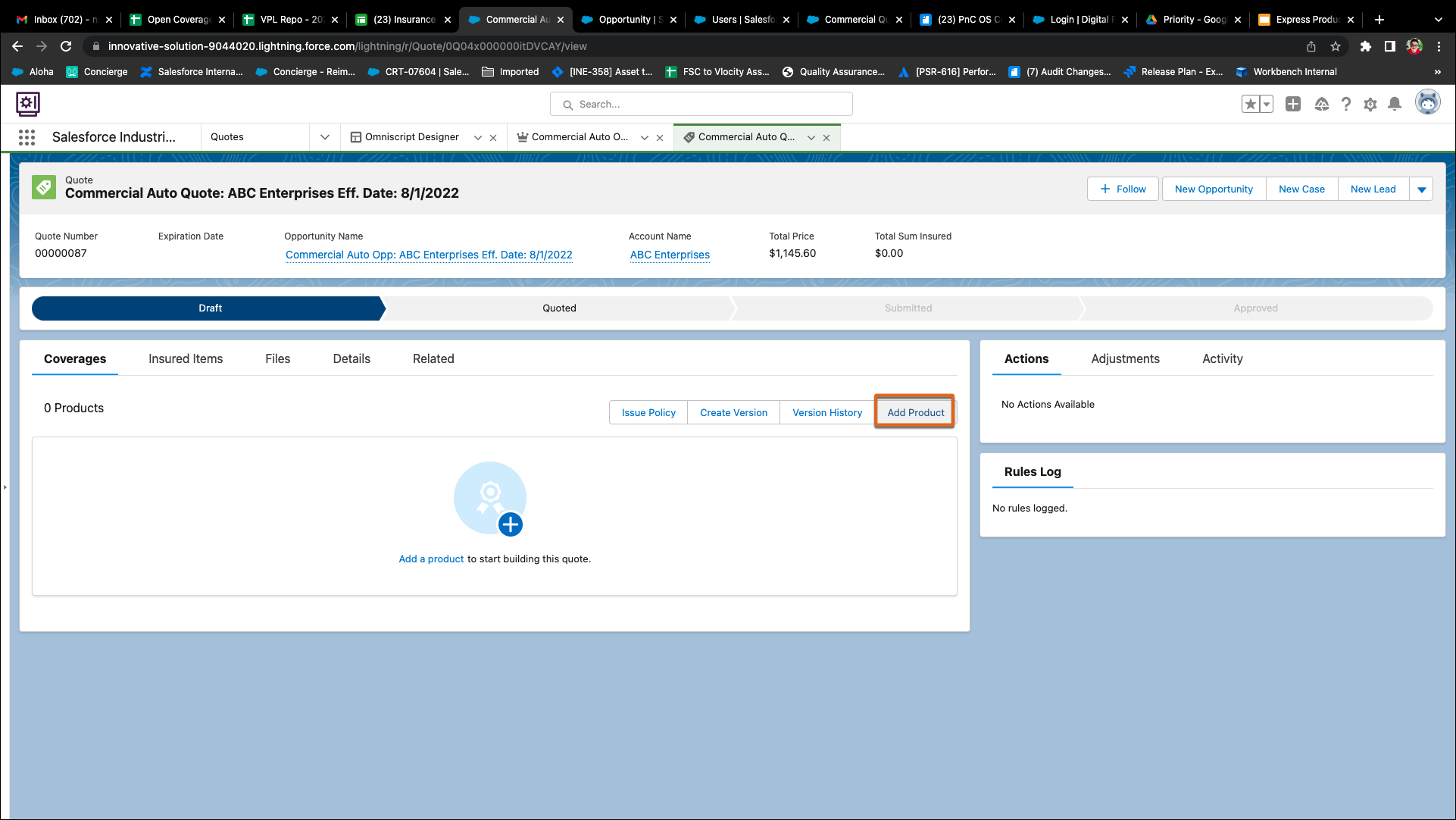Screen dimensions: 1456x820
Task: Open Chrome's three-dot menu
Action: tap(1439, 46)
